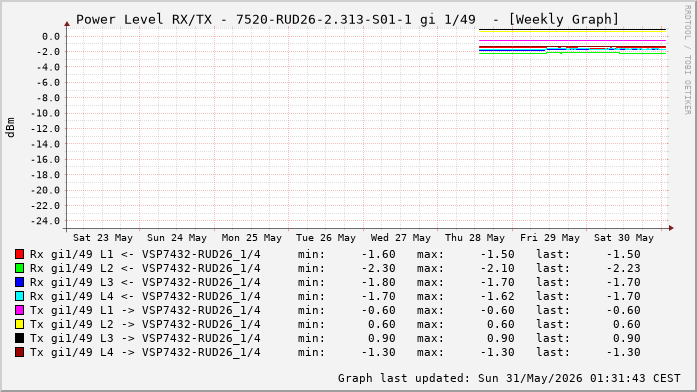Click the Graph last updated timestamp
This screenshot has width=697, height=392.
[509, 378]
